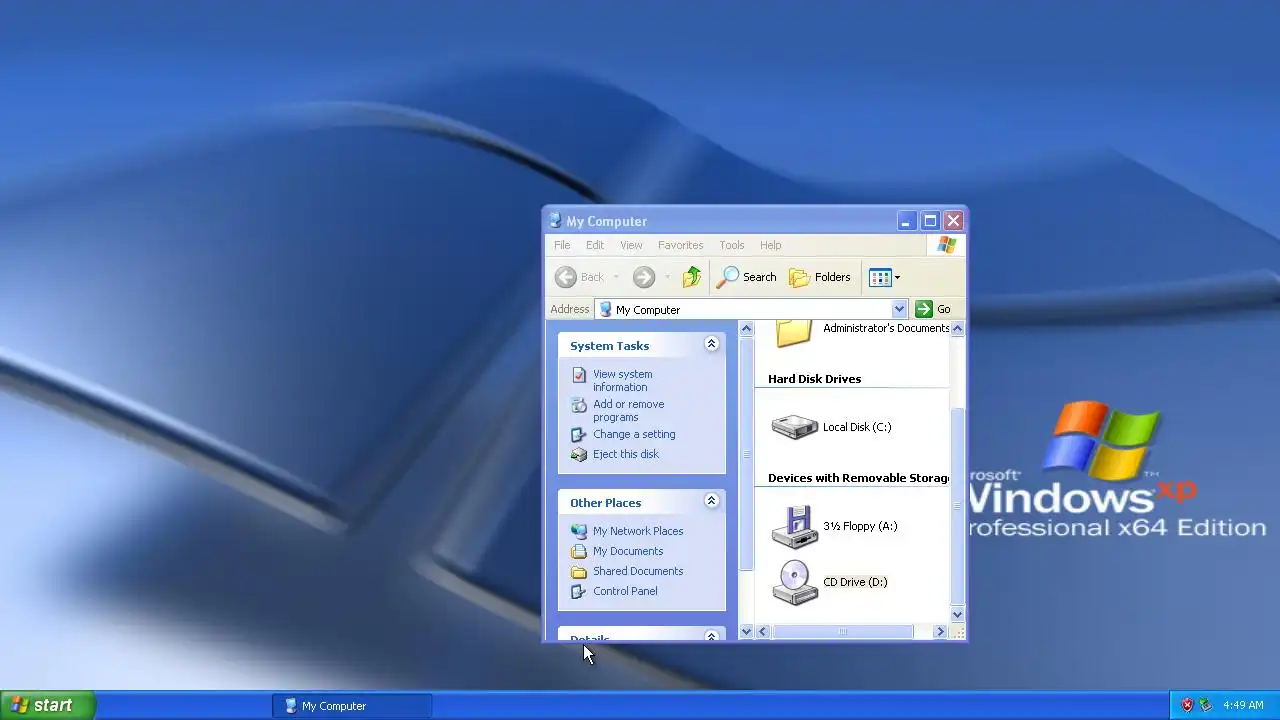Select the Administrator's Documents folder icon
Screen dimensions: 1280x720
794,333
